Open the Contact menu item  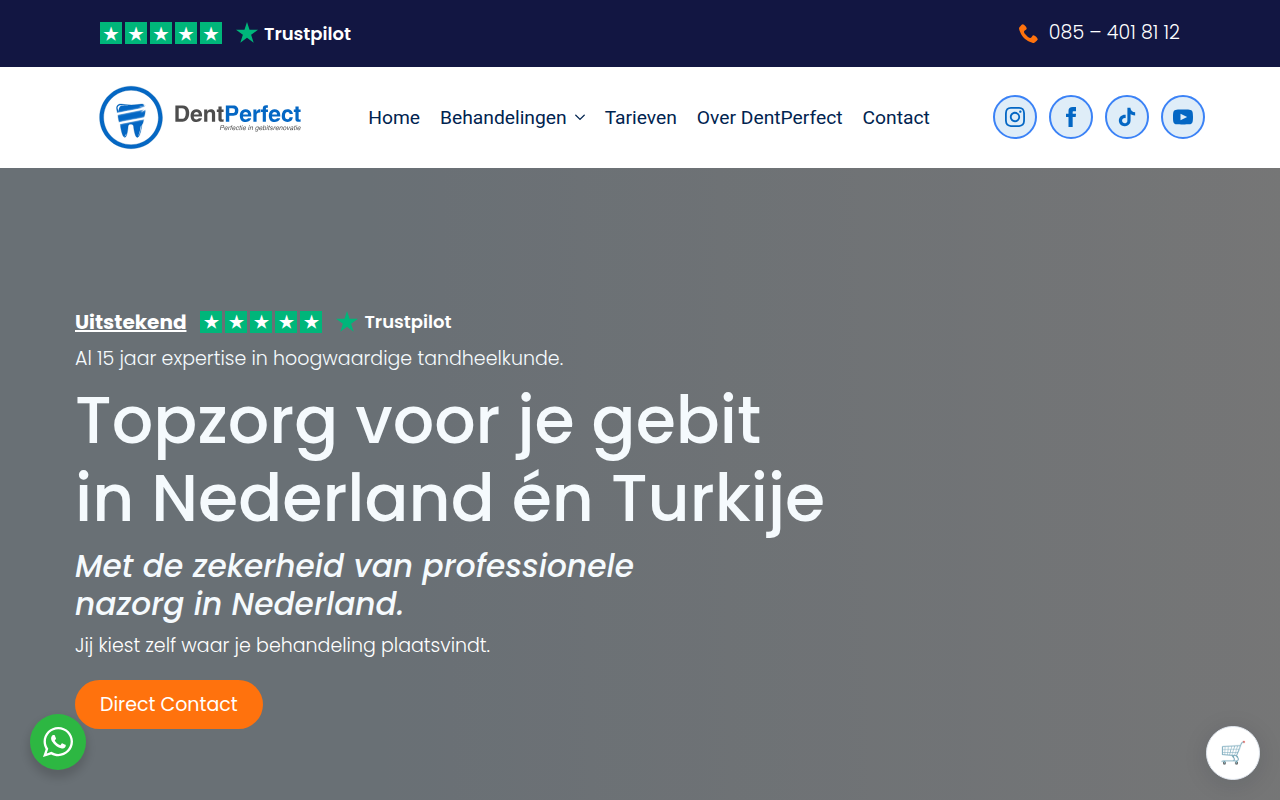pos(896,118)
